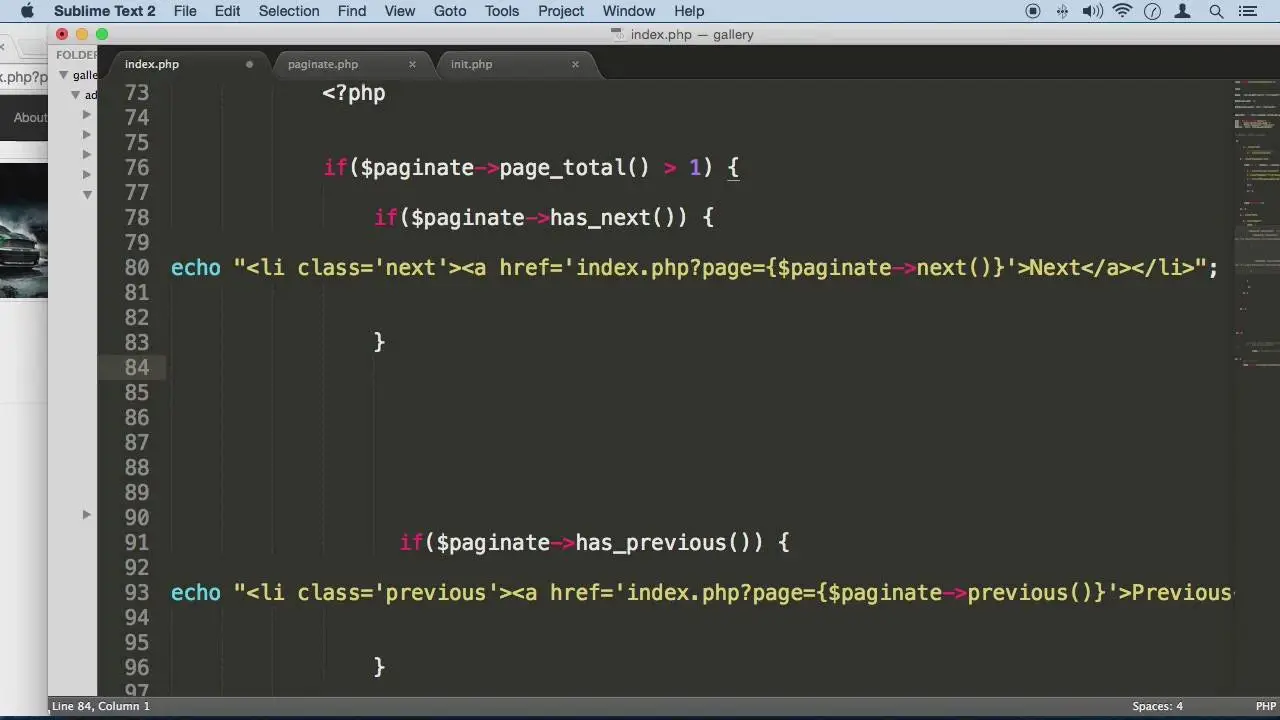Open the Selection menu
The height and width of the screenshot is (720, 1280).
pos(289,11)
